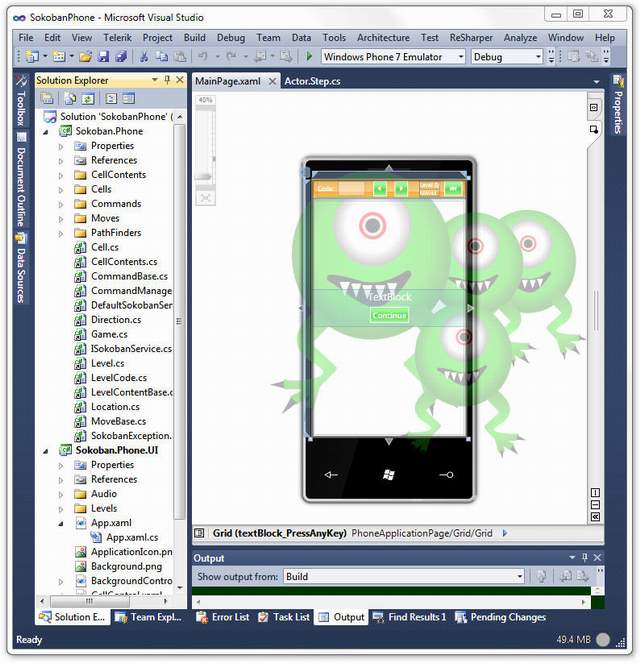Open the Properties side panel
Image resolution: width=640 pixels, height=664 pixels.
coord(618,105)
